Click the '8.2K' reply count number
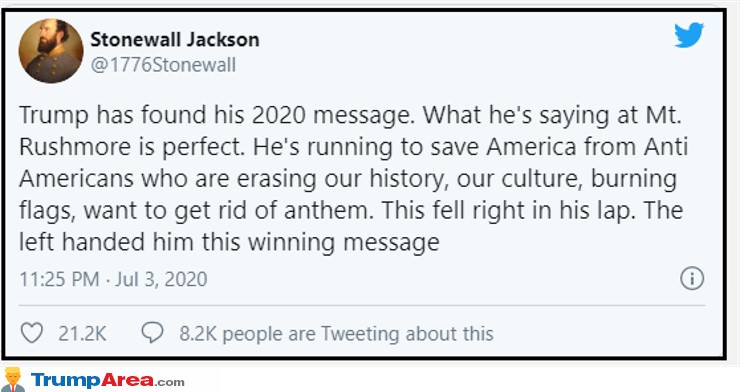The image size is (740, 392). click(198, 334)
